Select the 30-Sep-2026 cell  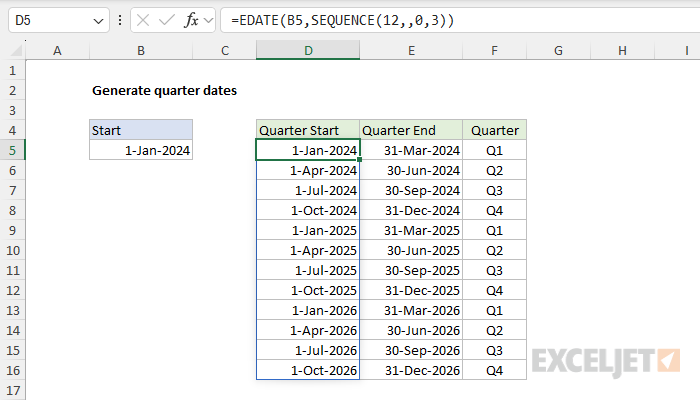point(411,350)
